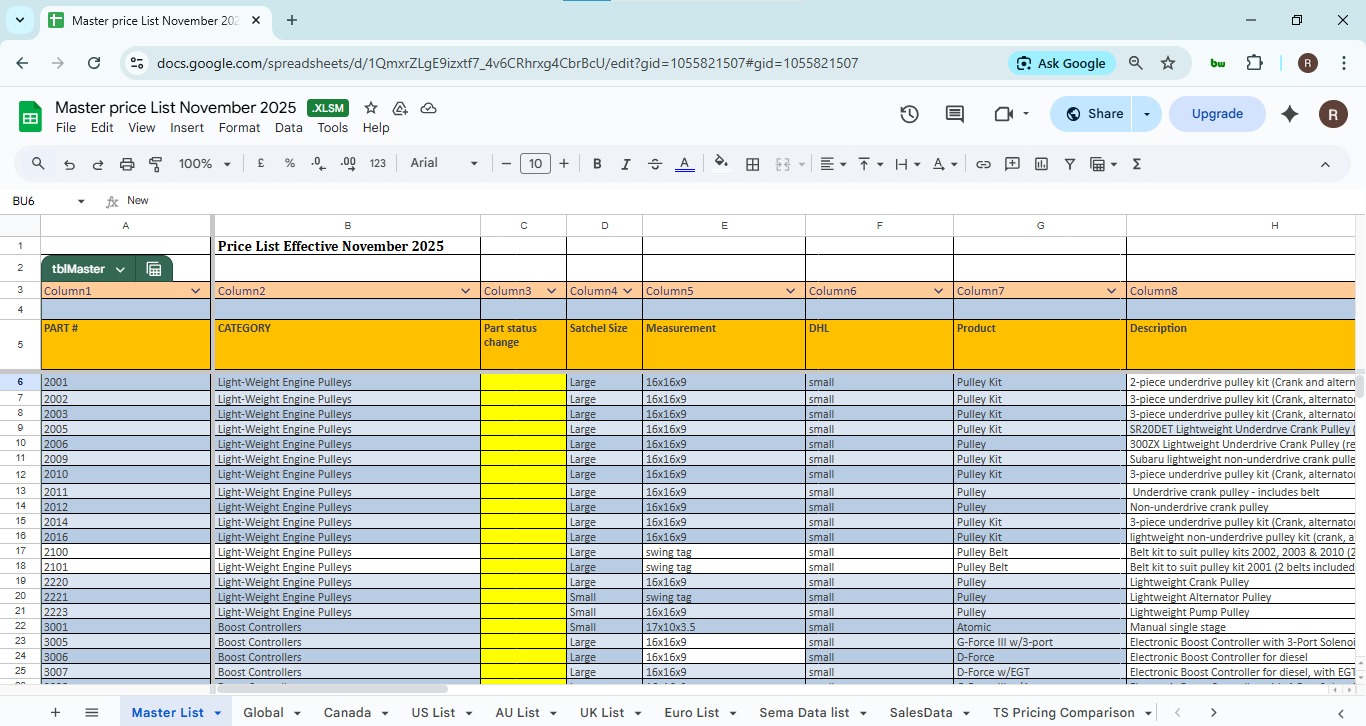This screenshot has height=726, width=1366.
Task: Open the text color picker
Action: click(x=684, y=163)
